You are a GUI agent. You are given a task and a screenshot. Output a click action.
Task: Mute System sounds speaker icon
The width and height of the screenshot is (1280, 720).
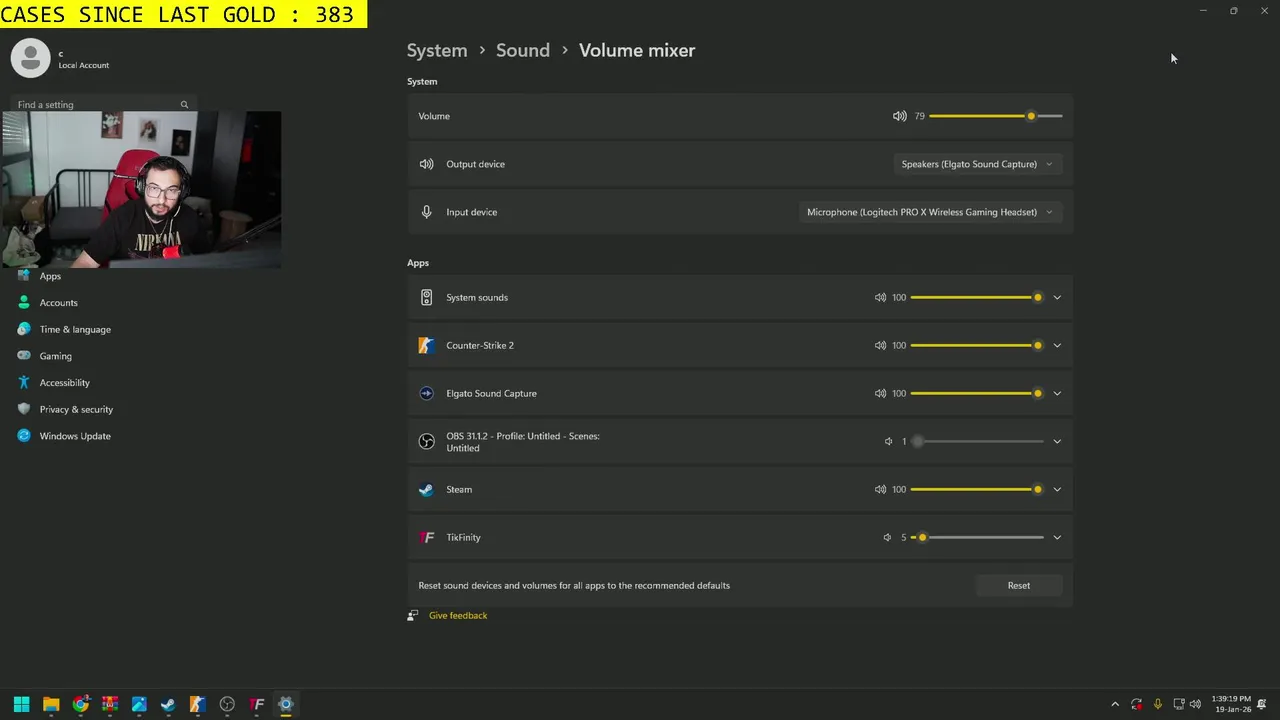coord(880,297)
